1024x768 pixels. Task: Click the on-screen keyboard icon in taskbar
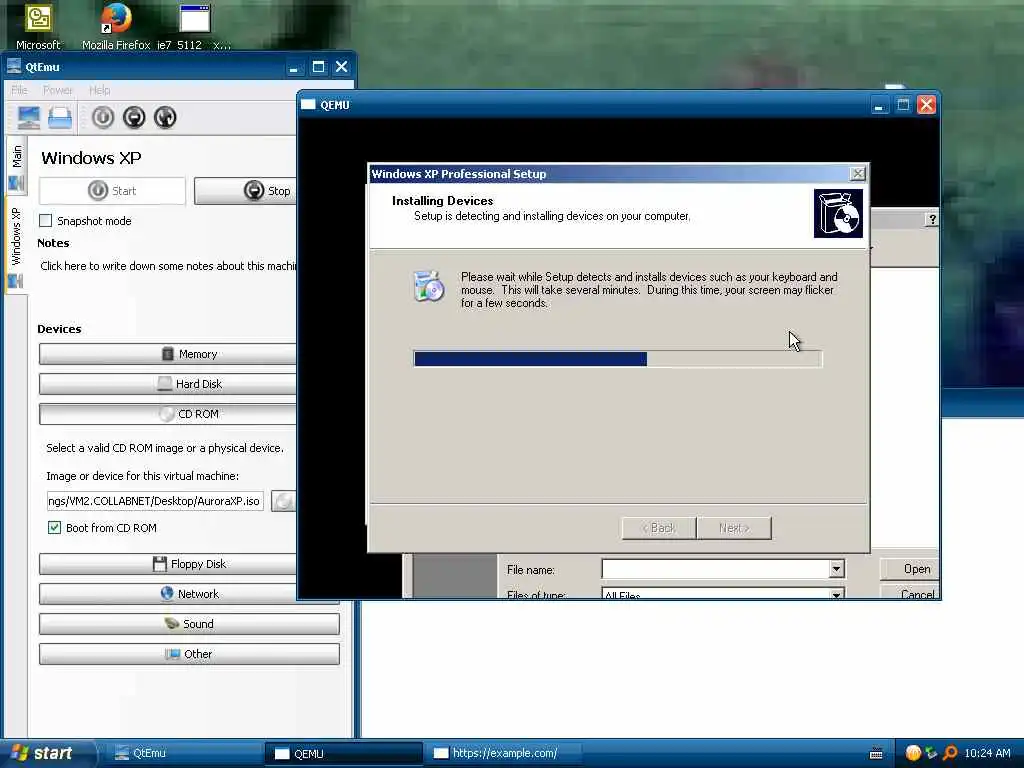pos(876,754)
